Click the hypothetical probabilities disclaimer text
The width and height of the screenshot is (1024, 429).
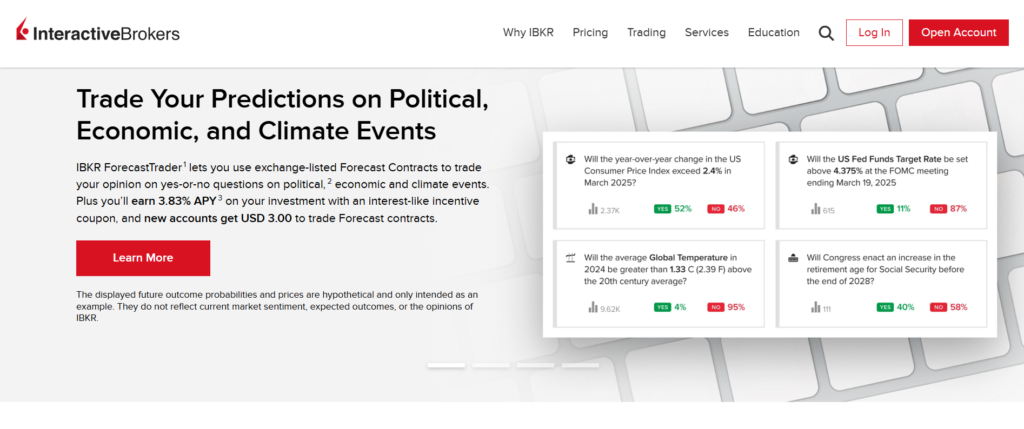[278, 306]
